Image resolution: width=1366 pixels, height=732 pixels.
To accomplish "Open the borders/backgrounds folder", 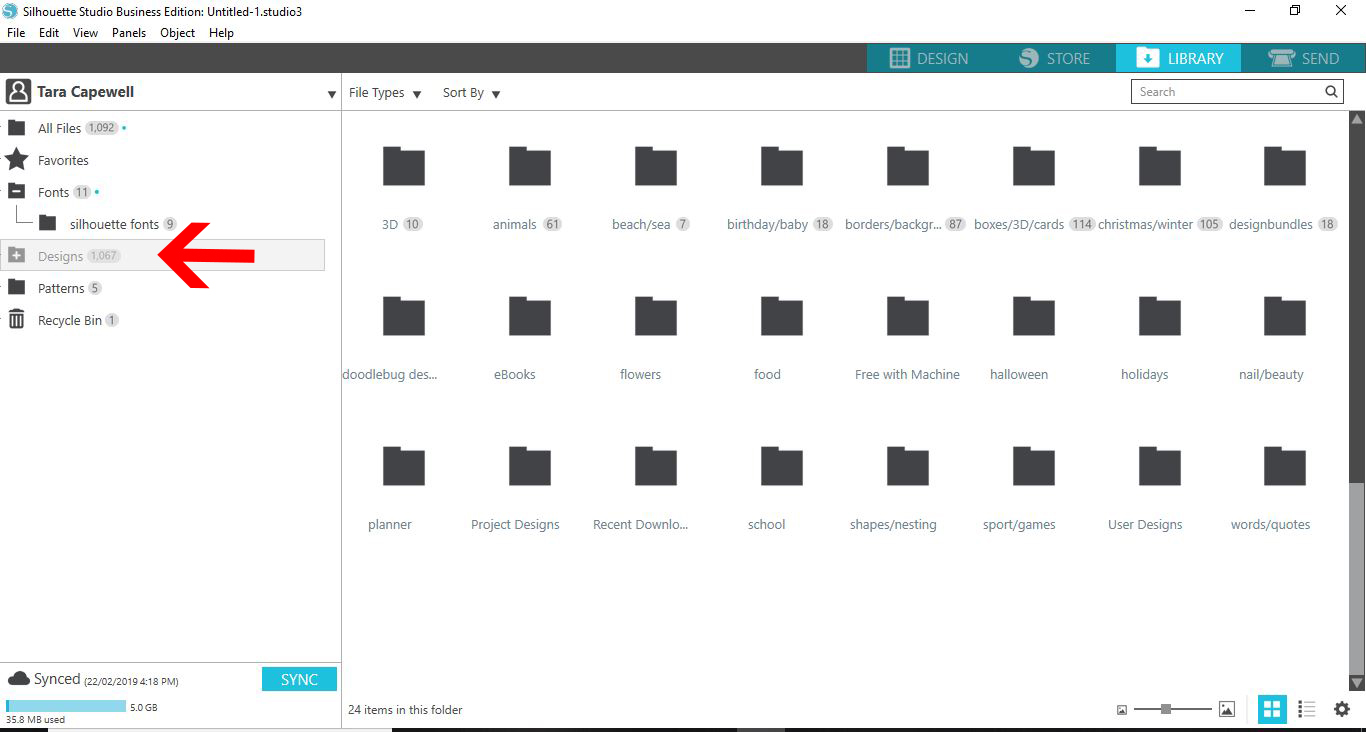I will 908,166.
